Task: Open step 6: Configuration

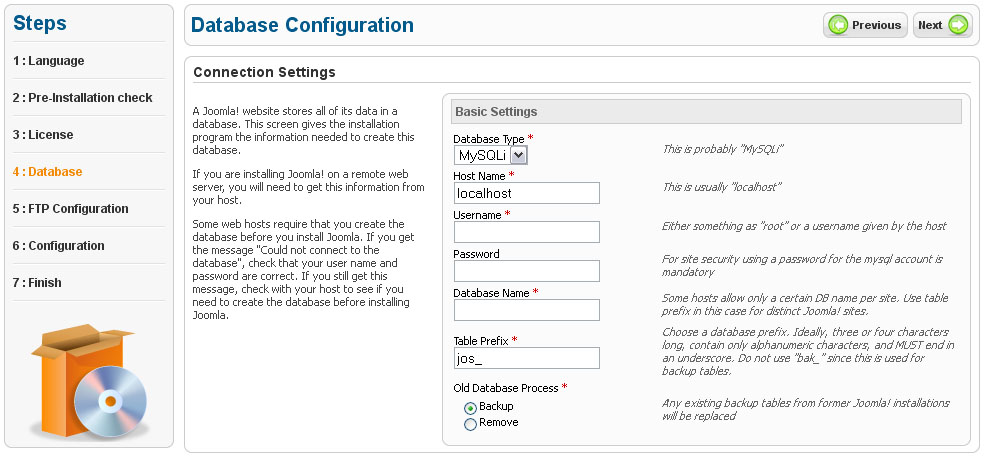Action: tap(59, 246)
